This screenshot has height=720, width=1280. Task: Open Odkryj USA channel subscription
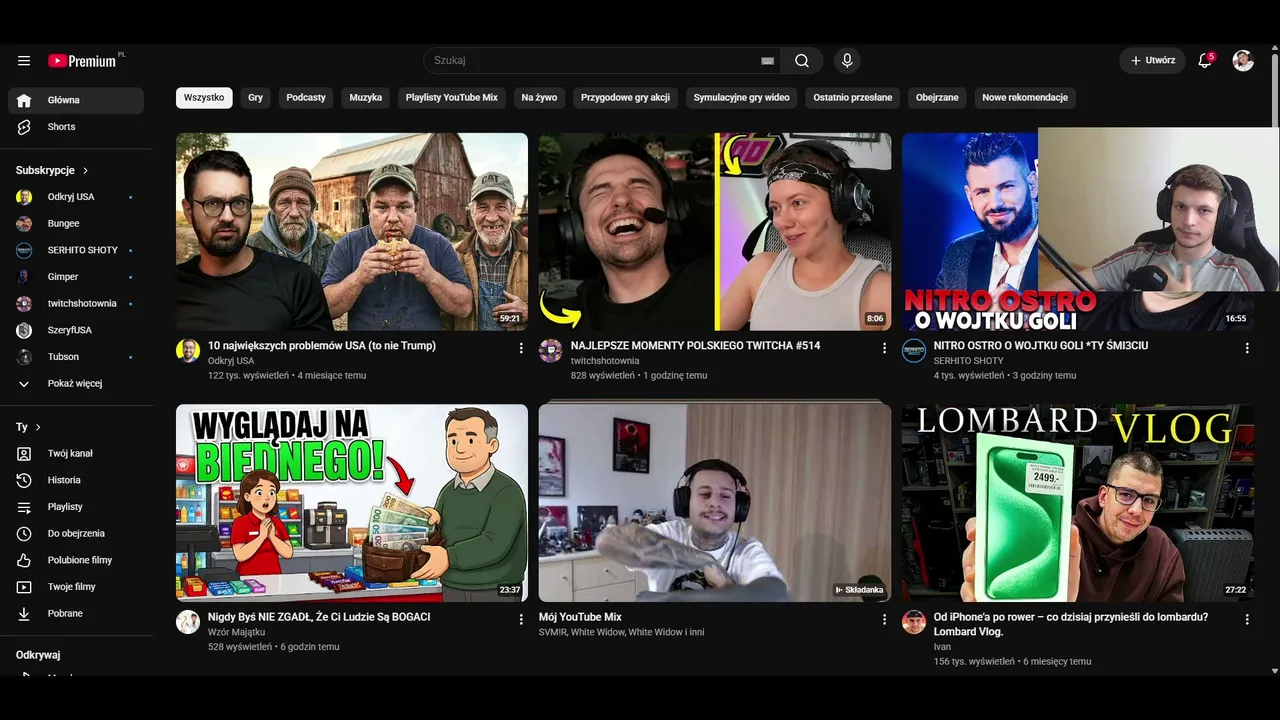pos(76,197)
